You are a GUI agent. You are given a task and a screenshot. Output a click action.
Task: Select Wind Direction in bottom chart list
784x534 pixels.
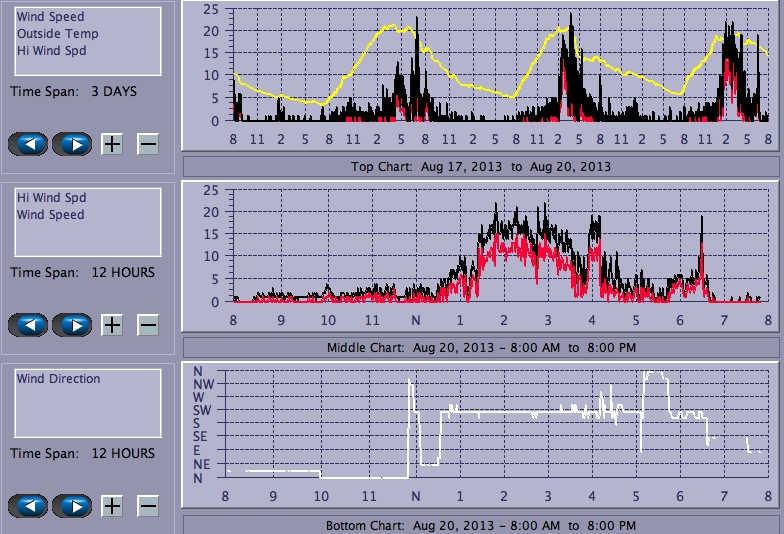(58, 379)
